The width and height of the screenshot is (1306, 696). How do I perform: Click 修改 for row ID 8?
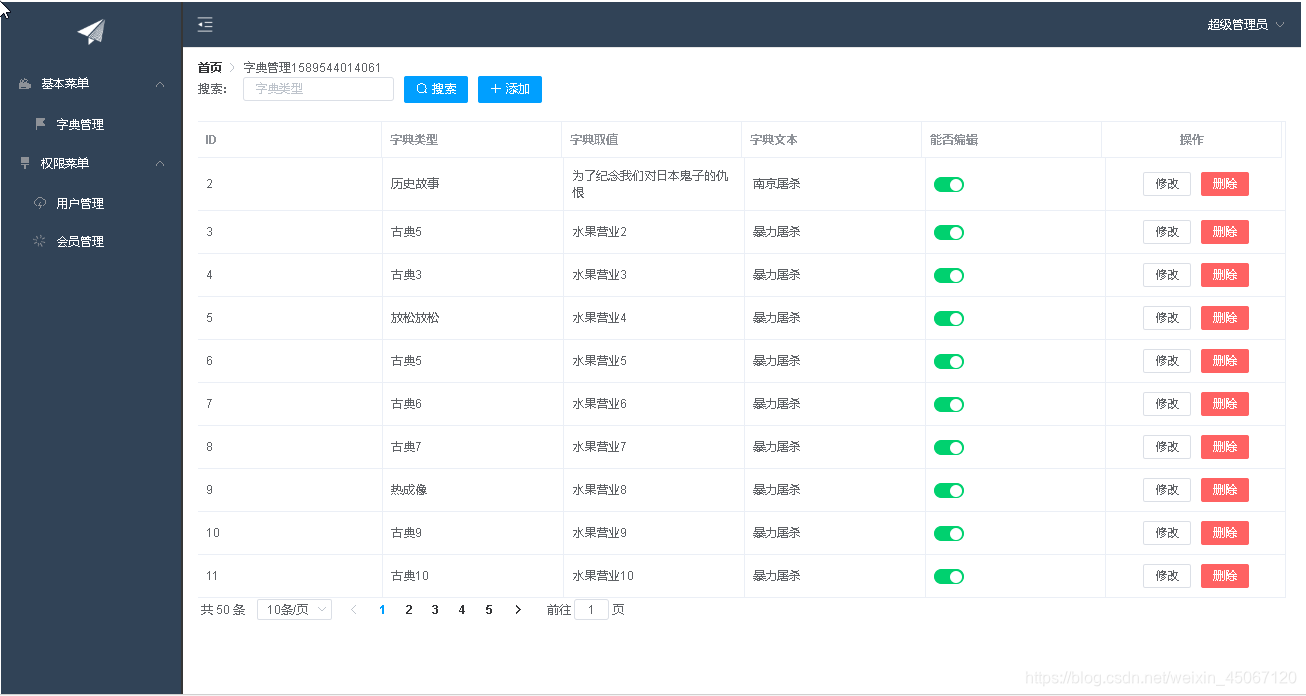click(1167, 447)
